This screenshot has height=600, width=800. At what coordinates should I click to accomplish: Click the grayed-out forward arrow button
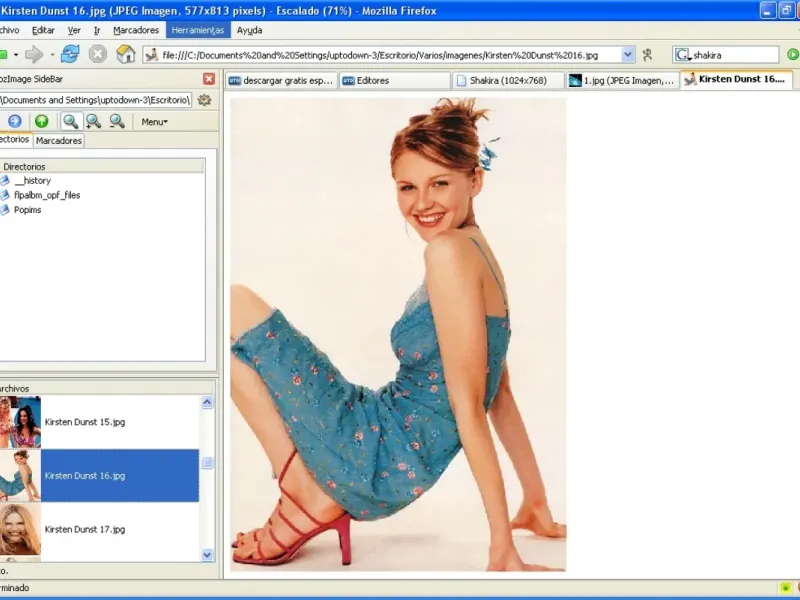click(34, 55)
